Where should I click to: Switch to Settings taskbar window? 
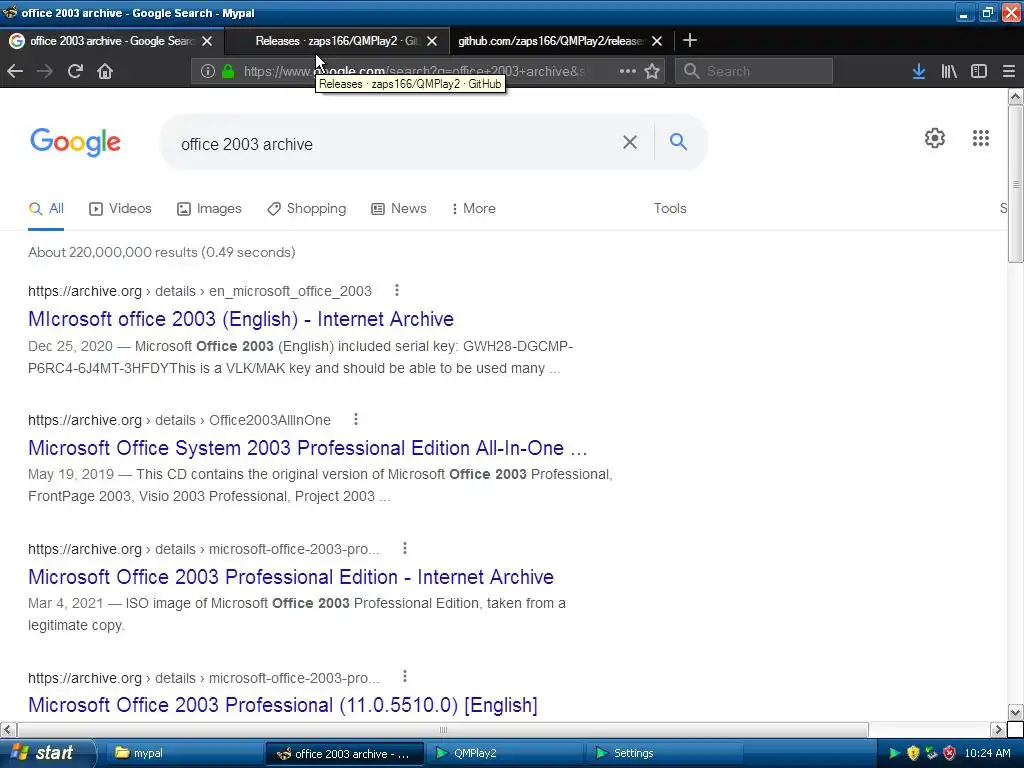(x=663, y=753)
